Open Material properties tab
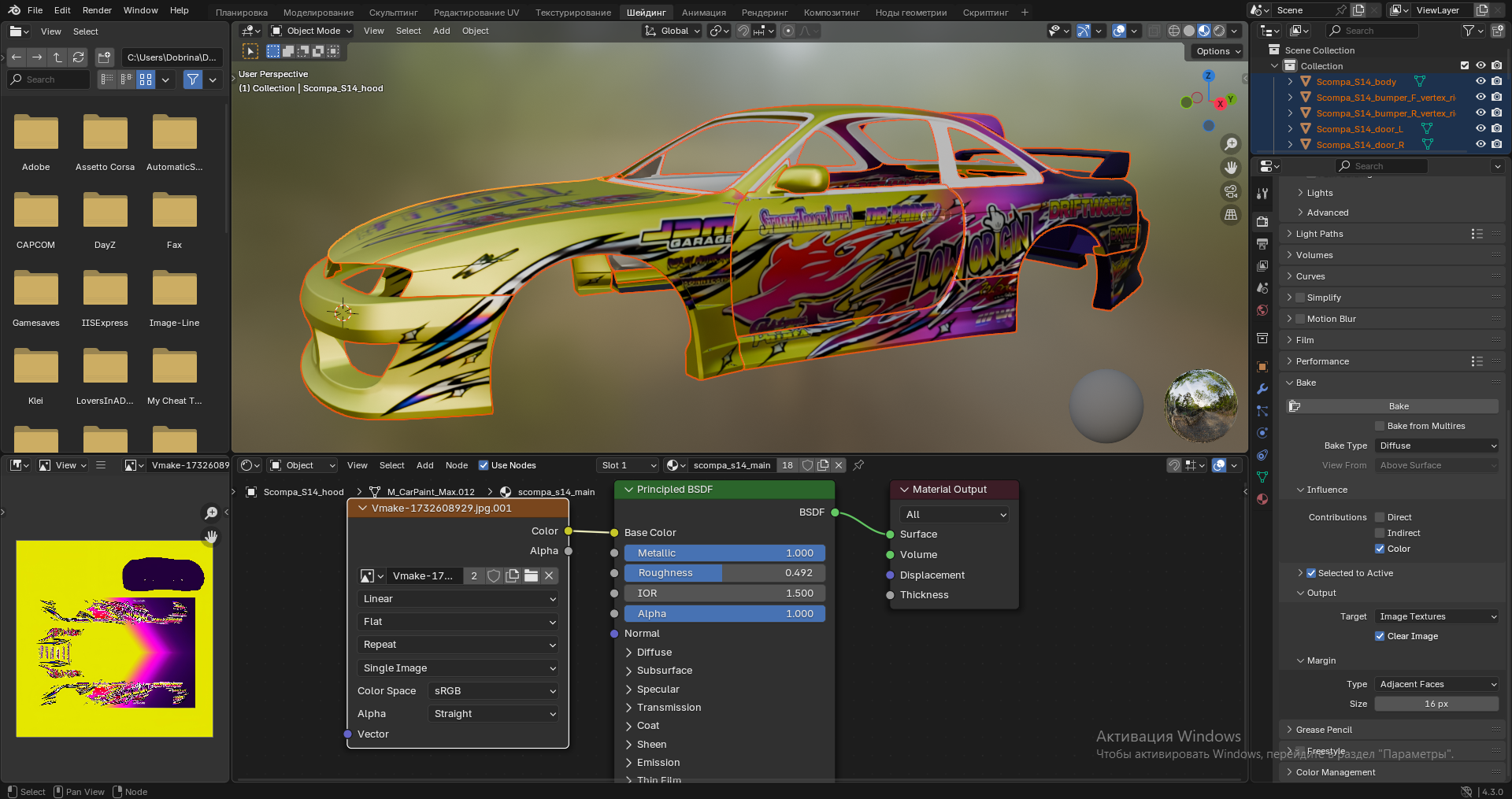The width and height of the screenshot is (1512, 799). (1262, 499)
